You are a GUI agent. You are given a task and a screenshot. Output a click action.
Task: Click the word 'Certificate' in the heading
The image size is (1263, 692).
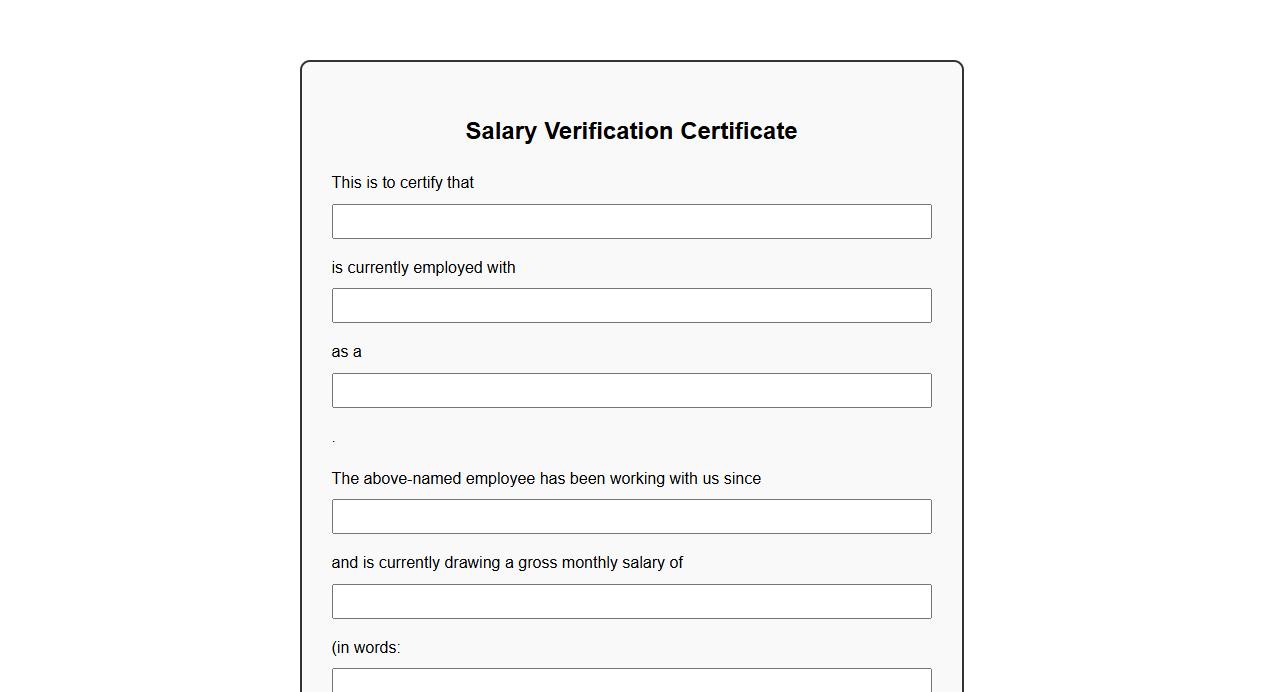738,131
